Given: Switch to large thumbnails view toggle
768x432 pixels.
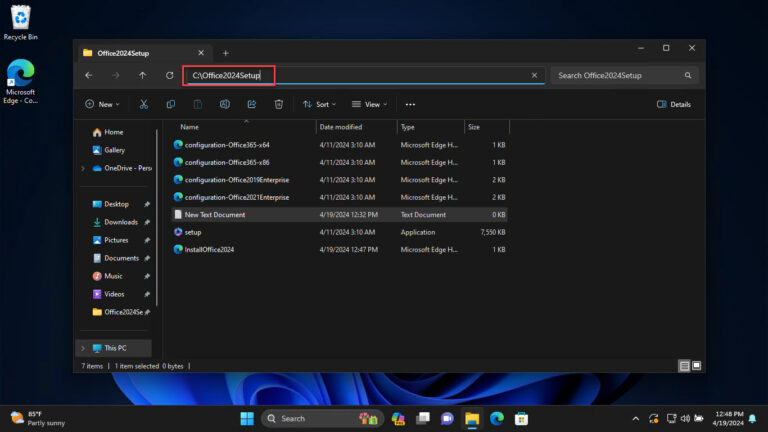Looking at the screenshot, I should point(697,366).
